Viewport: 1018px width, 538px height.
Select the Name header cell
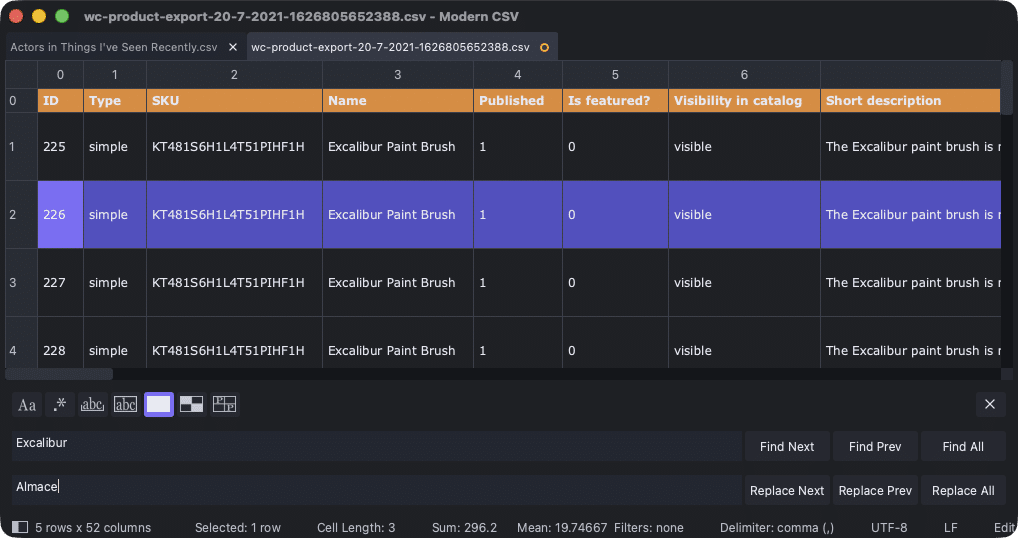398,101
